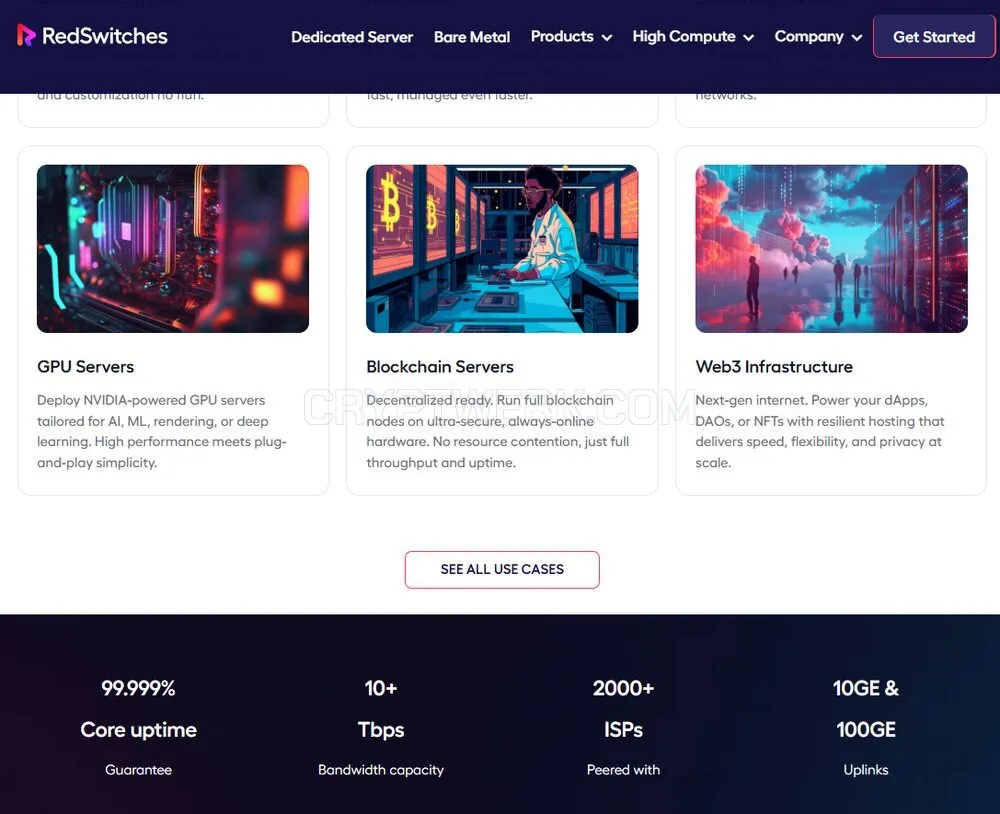Click the Get Started button

coord(934,36)
